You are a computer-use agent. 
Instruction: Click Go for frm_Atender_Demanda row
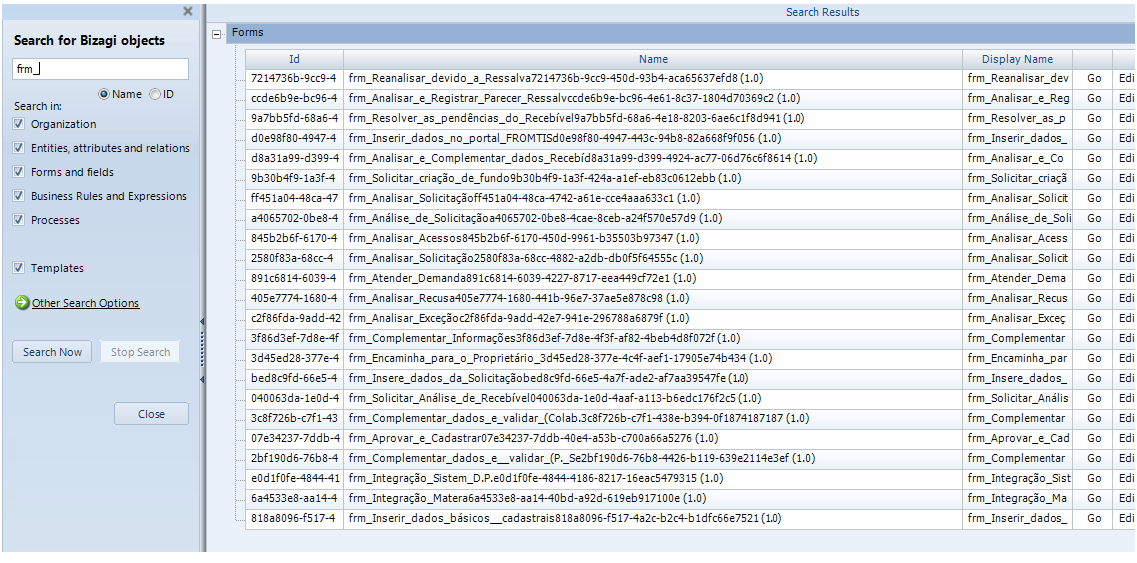click(1093, 278)
